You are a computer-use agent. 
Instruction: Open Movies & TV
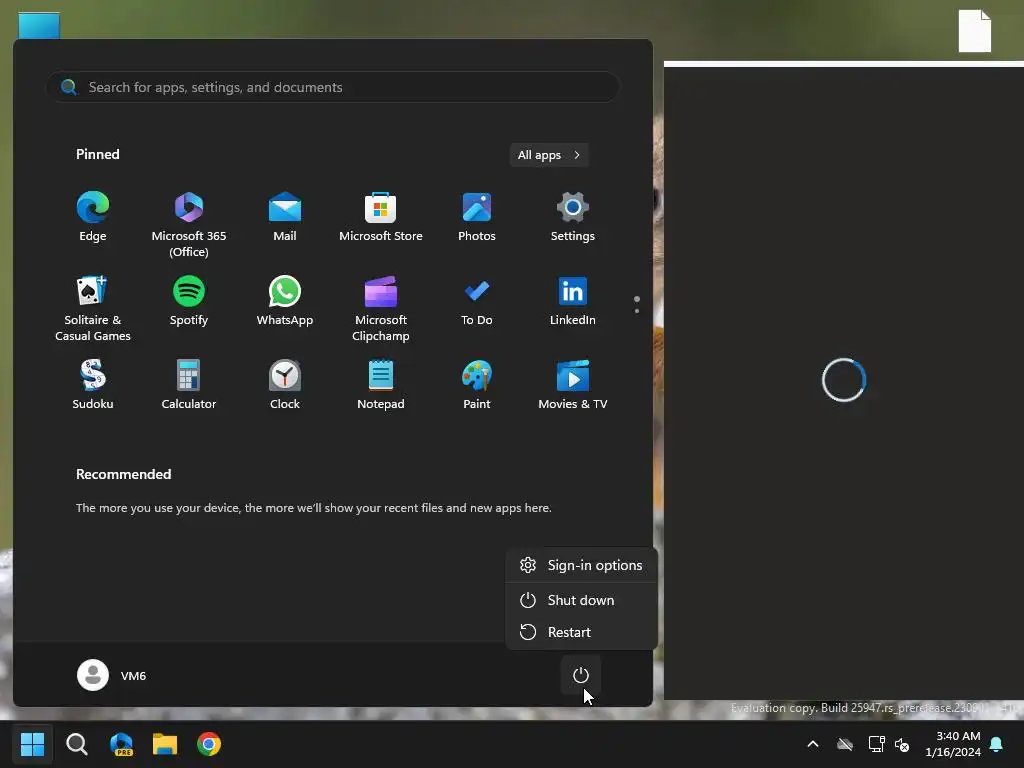573,385
